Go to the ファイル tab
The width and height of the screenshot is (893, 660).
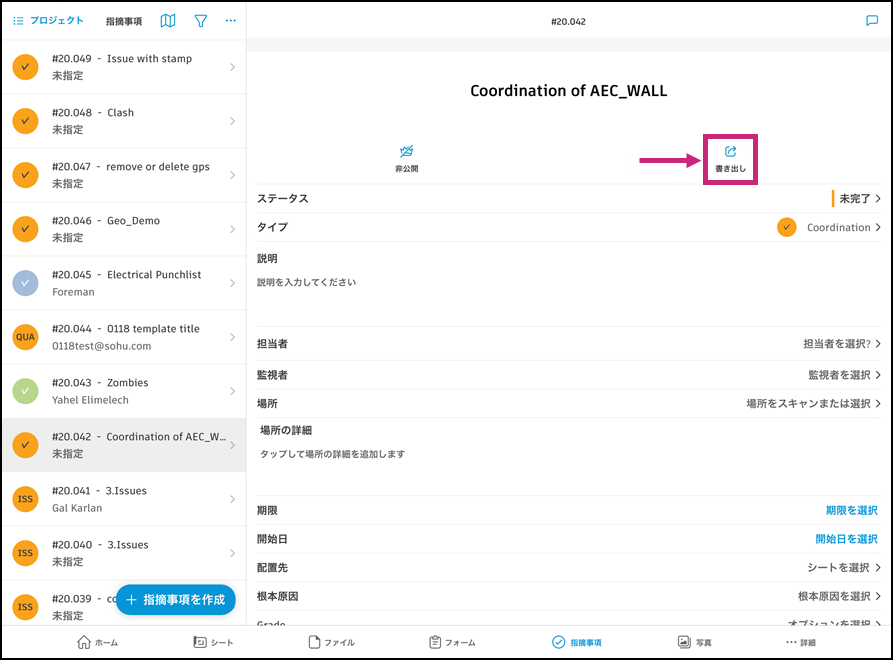pyautogui.click(x=331, y=642)
